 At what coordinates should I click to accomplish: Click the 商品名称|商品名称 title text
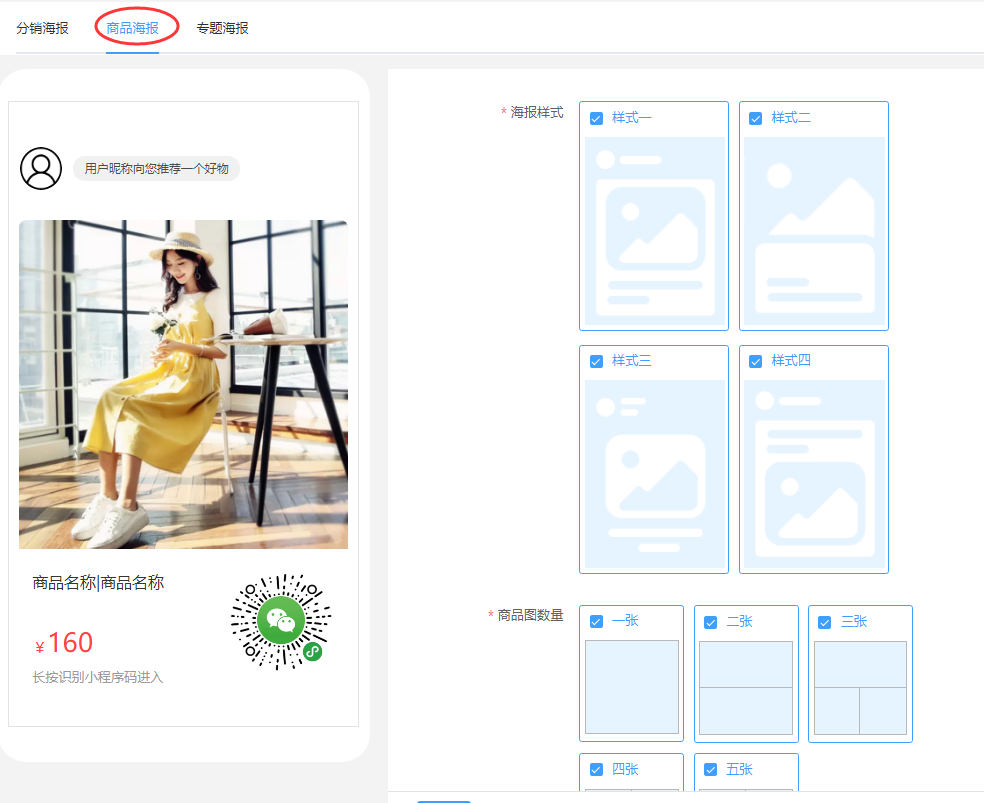99,583
